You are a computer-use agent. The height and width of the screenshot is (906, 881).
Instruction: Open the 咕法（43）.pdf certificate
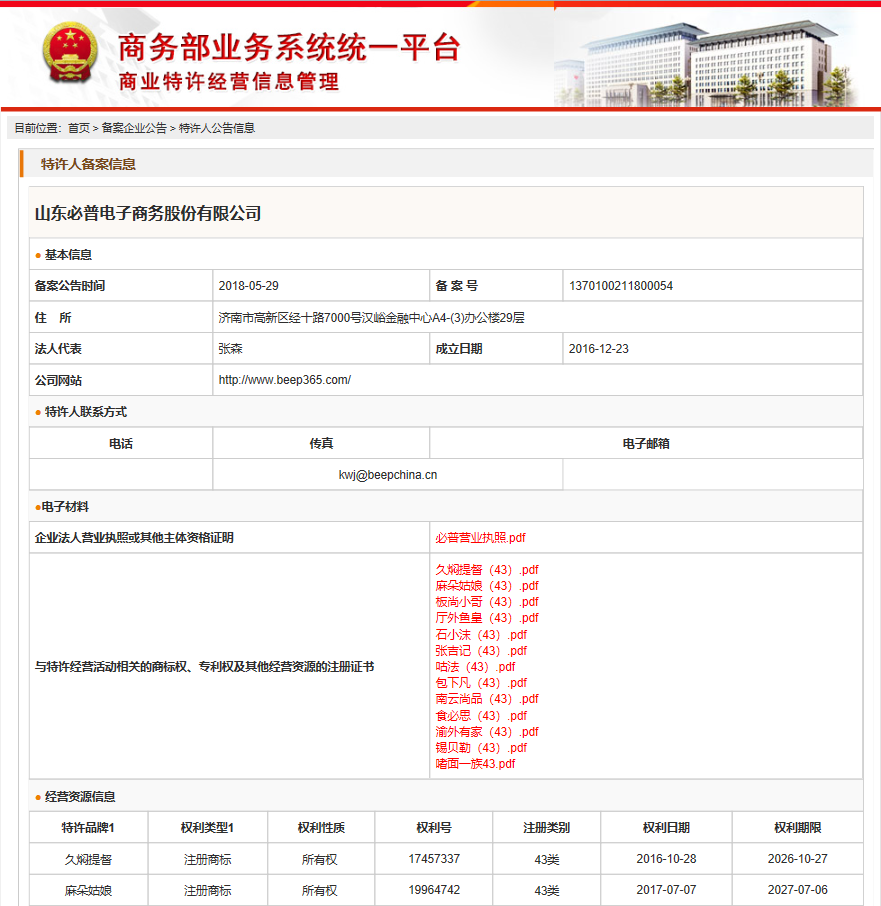point(475,667)
